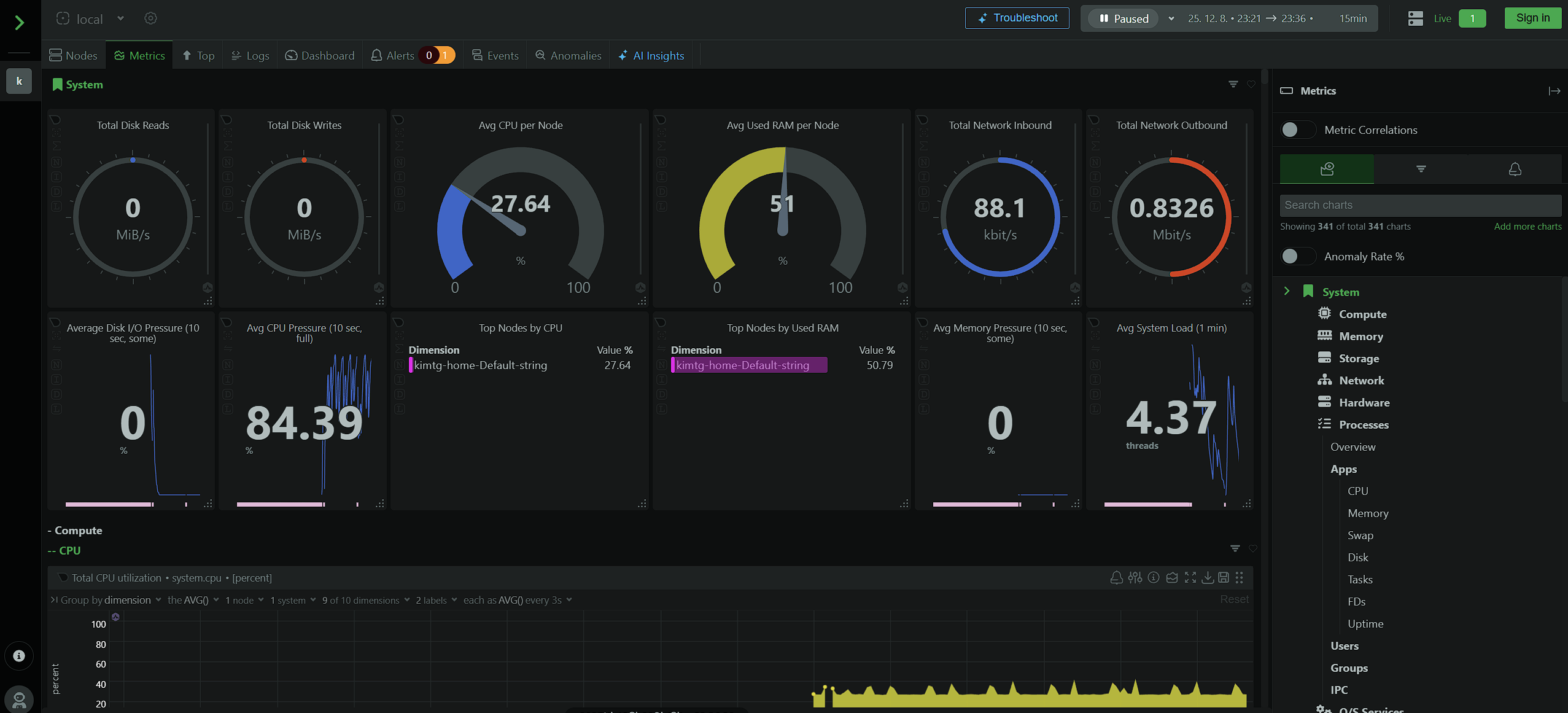Click the Troubleshoot button
Screen dimensions: 1568x713
1017,18
